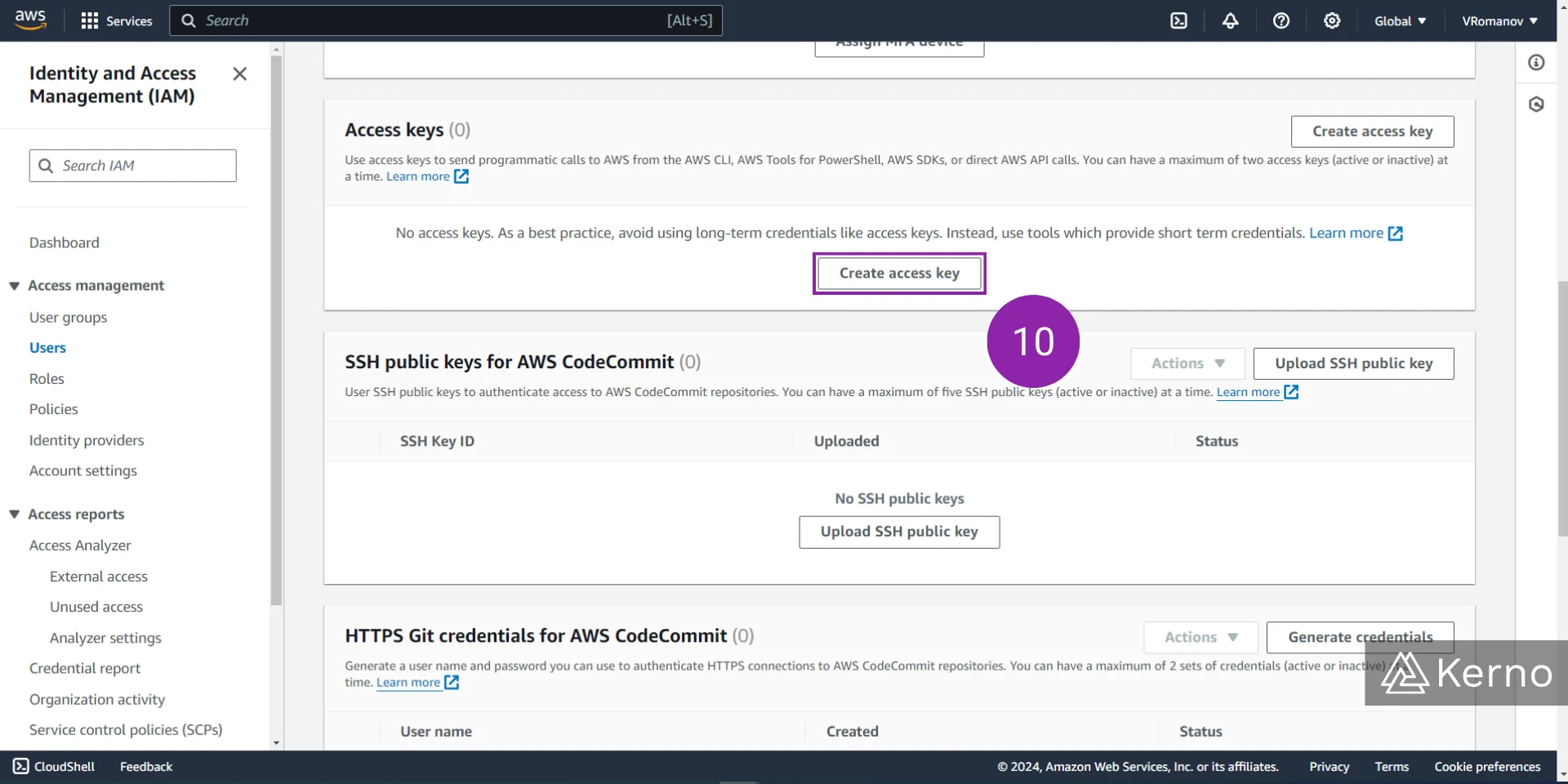1568x784 pixels.
Task: Open Analyzer settings in the sidebar
Action: tap(105, 638)
